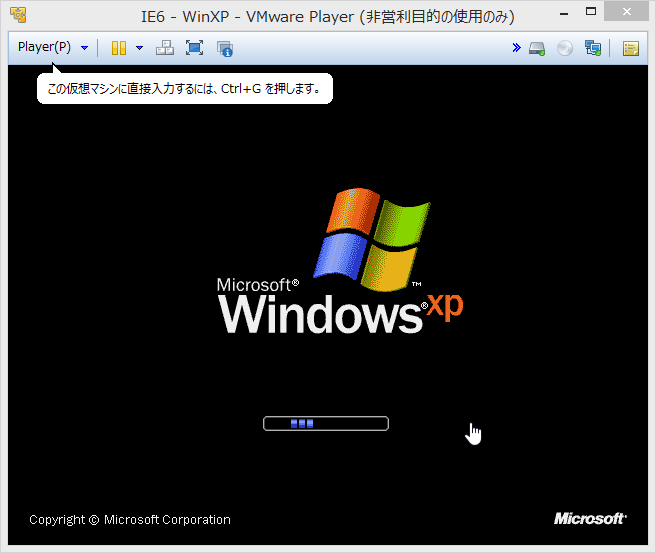Maximize the VMware Player window

click(x=591, y=12)
